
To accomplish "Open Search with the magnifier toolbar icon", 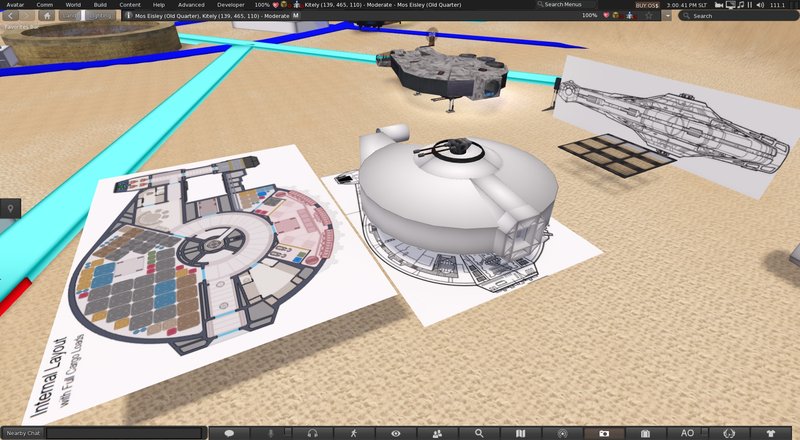I will [479, 433].
